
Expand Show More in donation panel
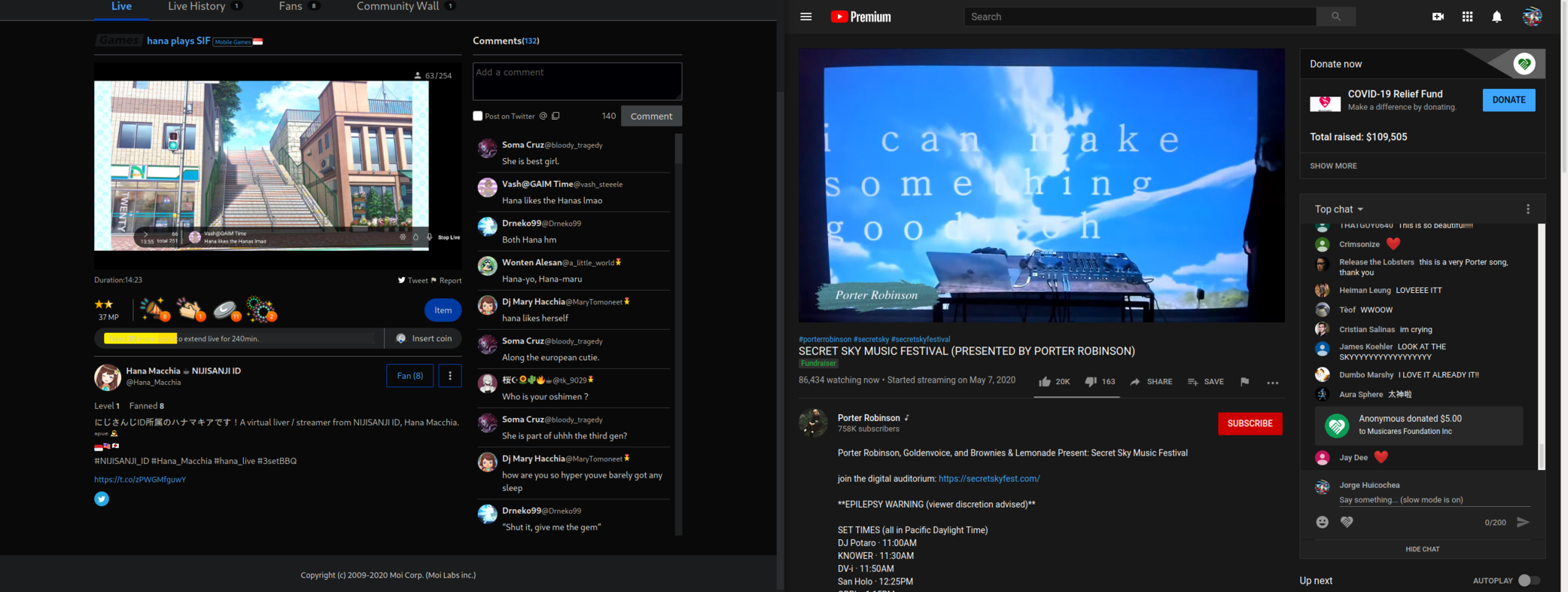pyautogui.click(x=1333, y=166)
